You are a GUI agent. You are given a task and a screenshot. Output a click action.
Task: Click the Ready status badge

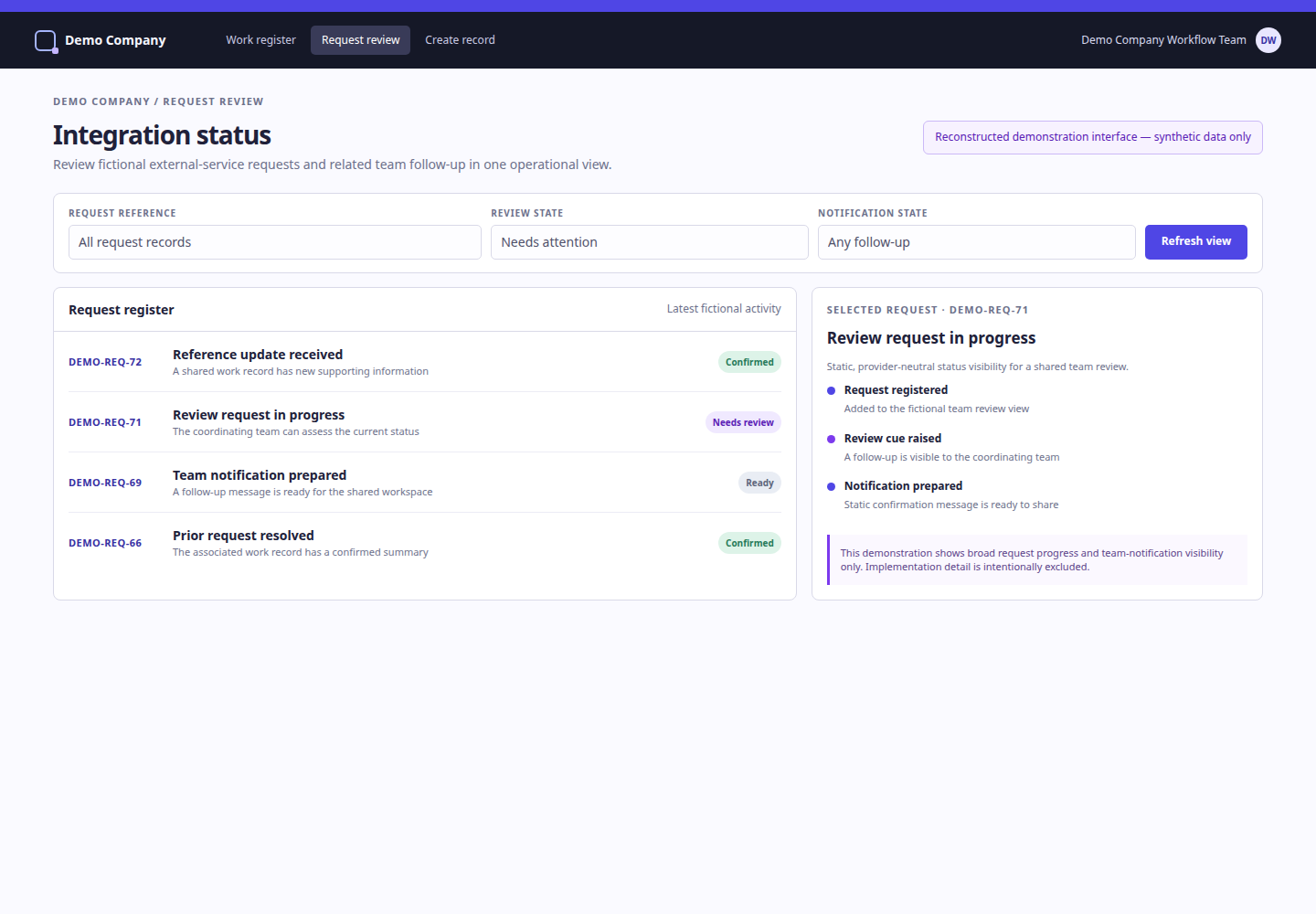click(x=759, y=483)
